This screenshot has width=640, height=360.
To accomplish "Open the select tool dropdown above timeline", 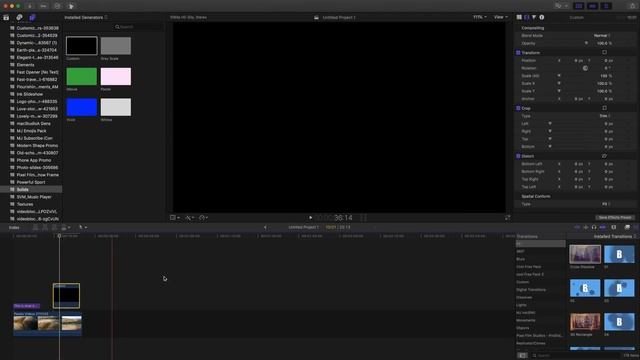I will pos(83,227).
